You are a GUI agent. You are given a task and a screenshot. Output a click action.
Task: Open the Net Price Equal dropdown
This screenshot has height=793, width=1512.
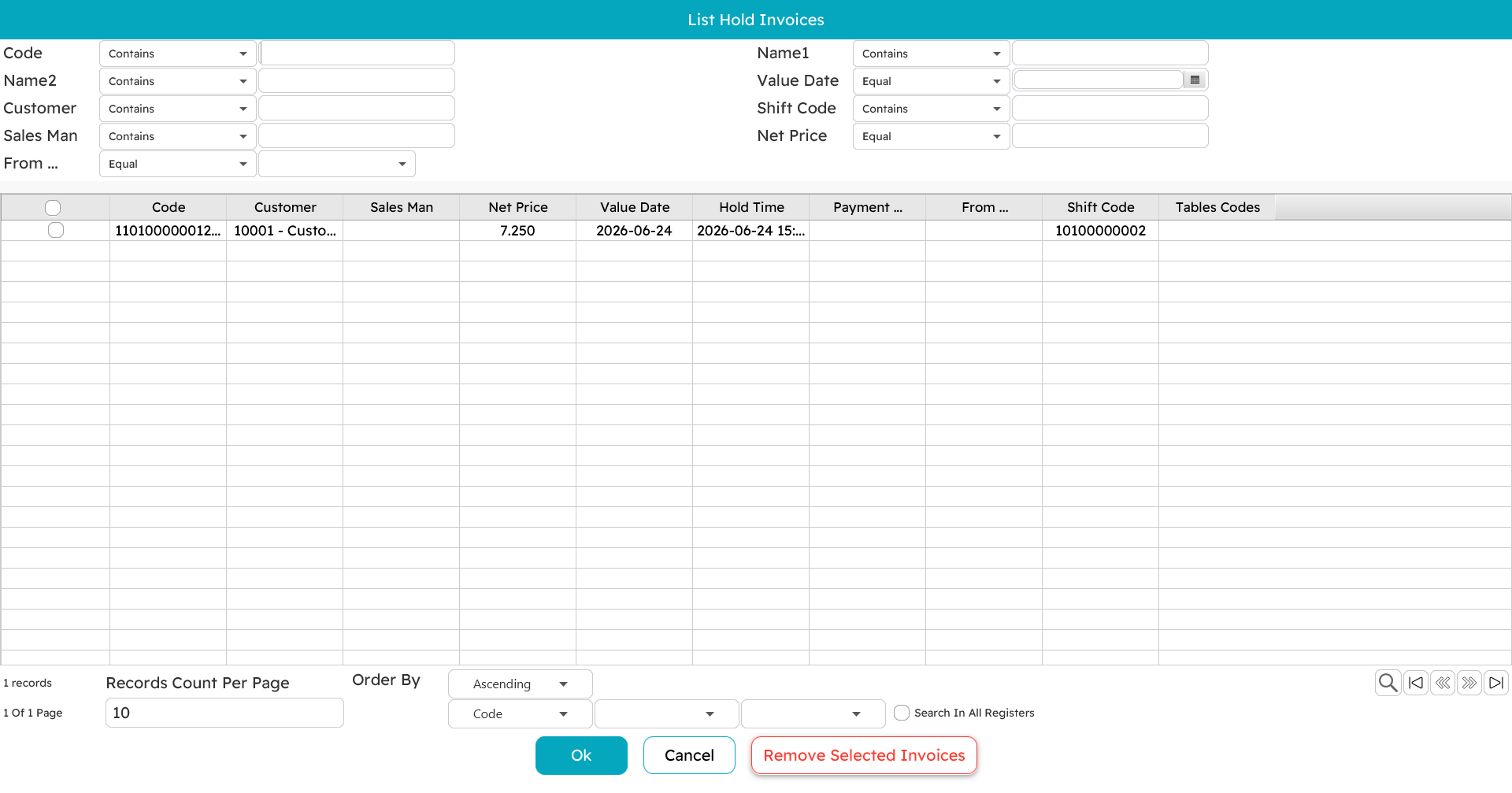(931, 136)
